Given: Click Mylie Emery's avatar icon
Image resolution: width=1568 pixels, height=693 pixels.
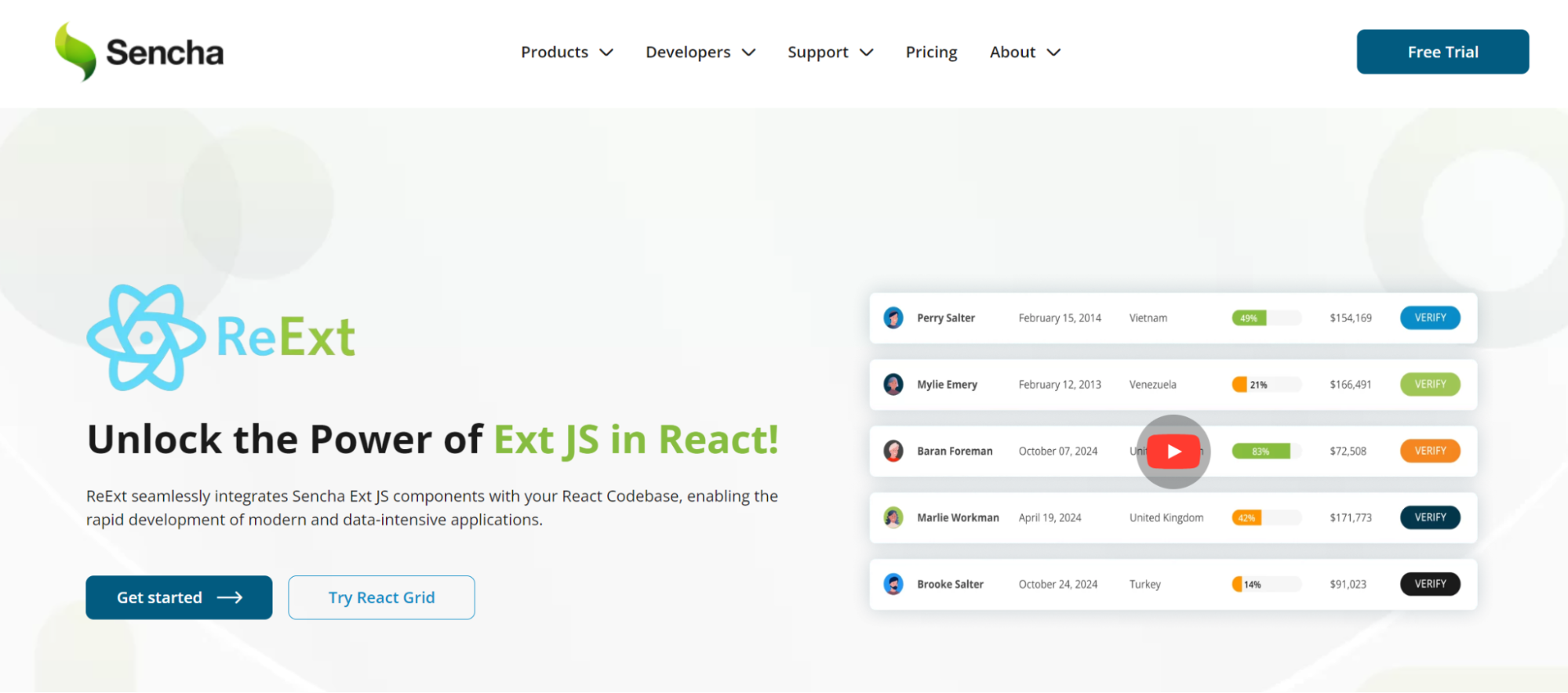Looking at the screenshot, I should pyautogui.click(x=893, y=385).
